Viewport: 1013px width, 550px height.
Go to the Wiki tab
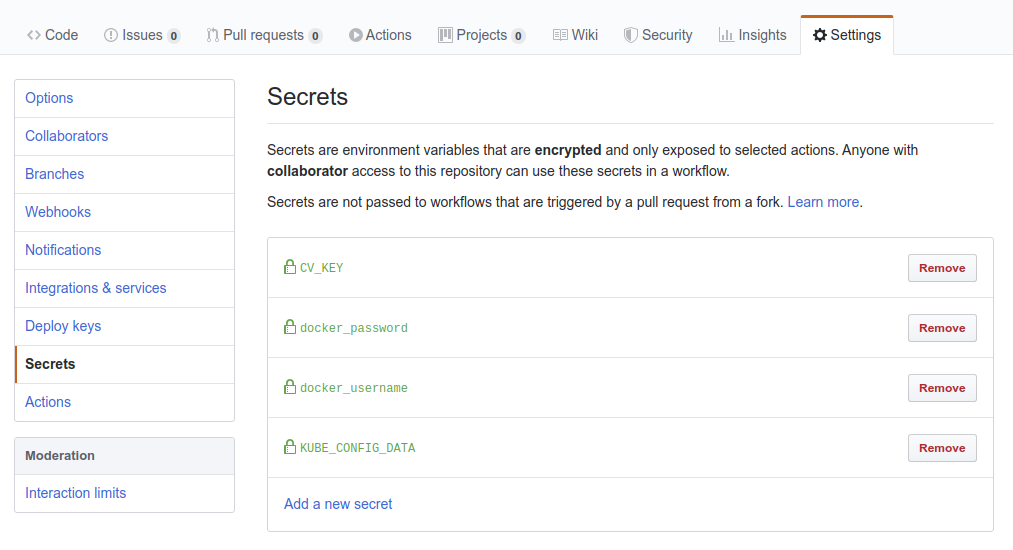pyautogui.click(x=575, y=35)
